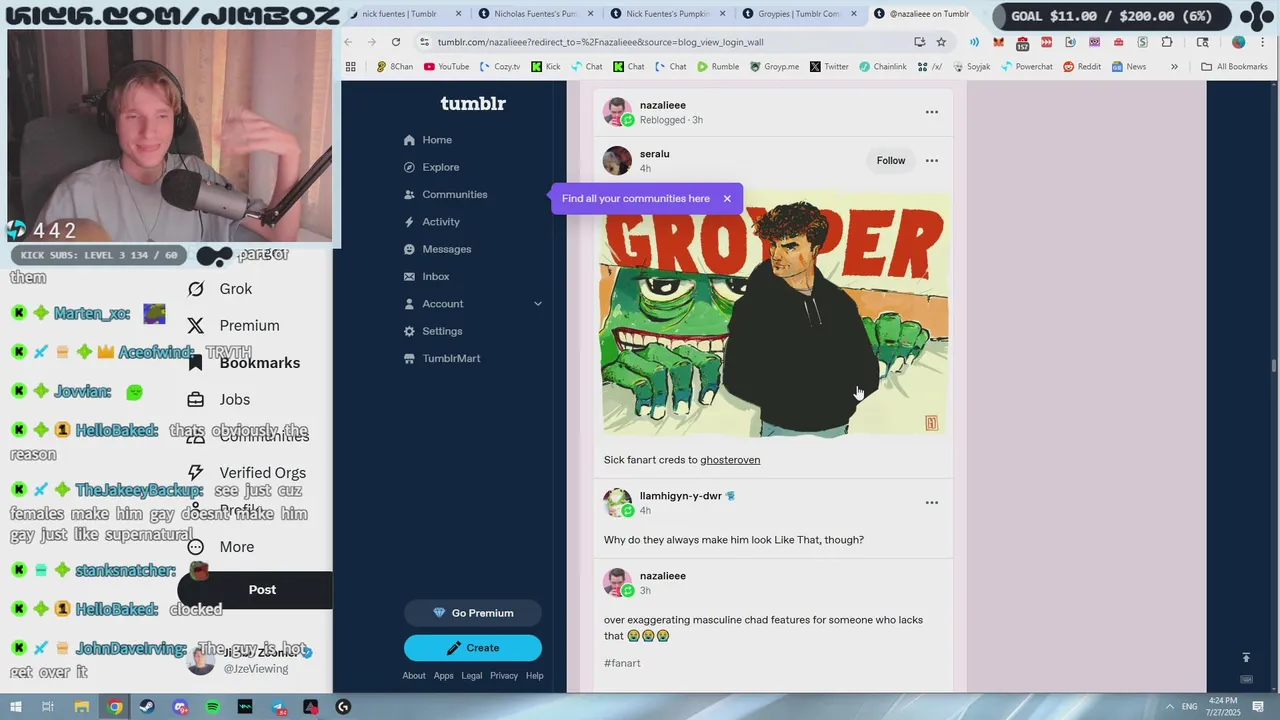Screen dimensions: 1280x720
Task: Click llamhigyn-y-dwr username
Action: pos(681,496)
